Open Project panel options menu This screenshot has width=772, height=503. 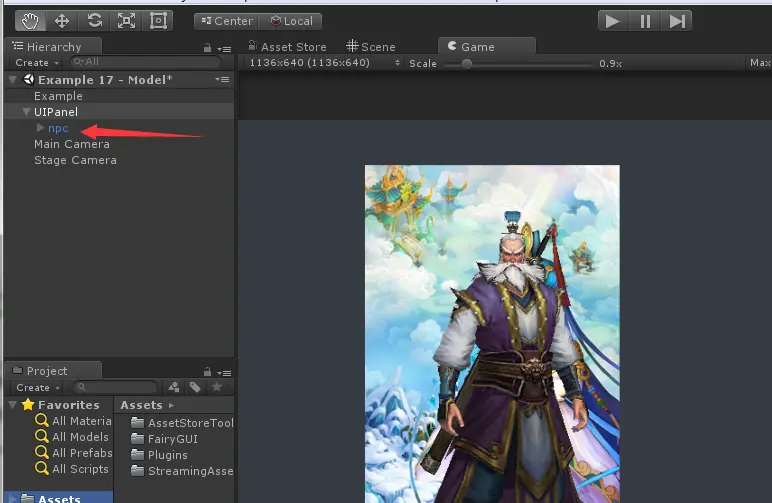[x=225, y=373]
